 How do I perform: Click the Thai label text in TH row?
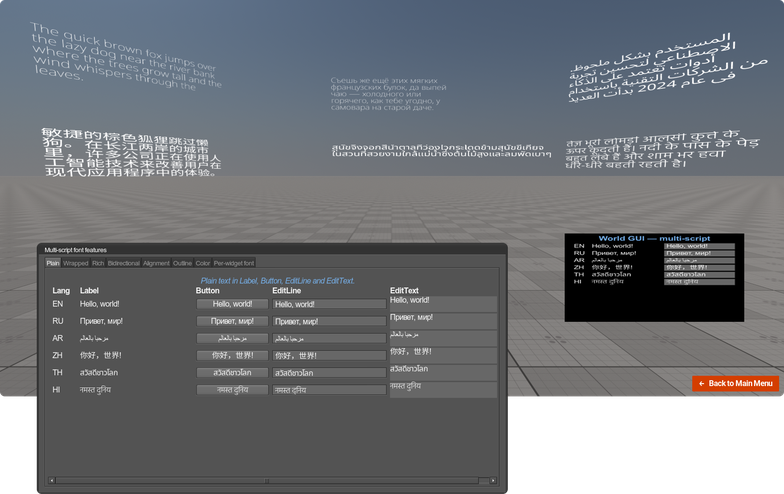tap(98, 372)
